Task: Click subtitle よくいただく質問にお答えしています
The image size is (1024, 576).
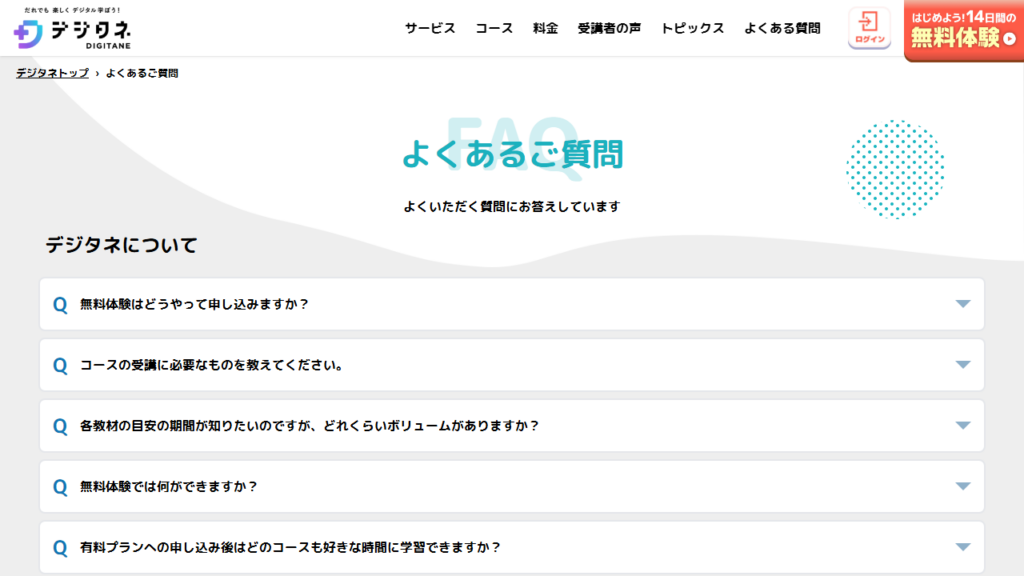Action: (512, 206)
